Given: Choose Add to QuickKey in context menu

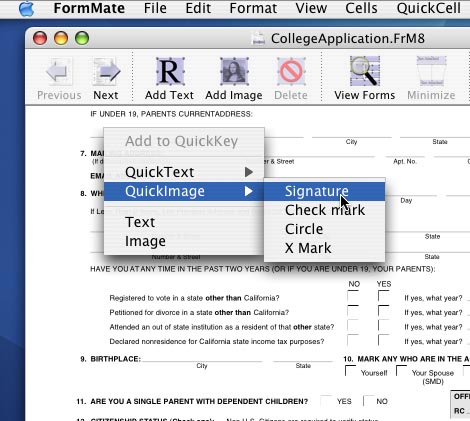Looking at the screenshot, I should click(184, 141).
